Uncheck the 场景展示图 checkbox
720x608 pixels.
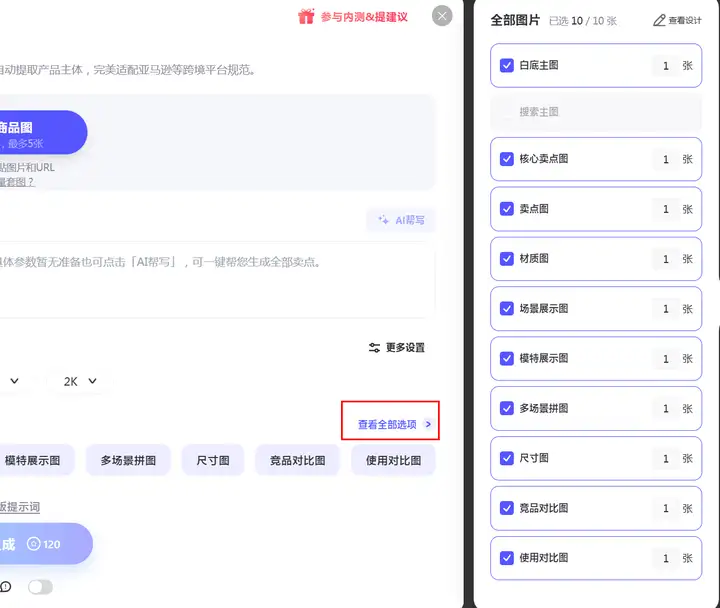coord(506,309)
